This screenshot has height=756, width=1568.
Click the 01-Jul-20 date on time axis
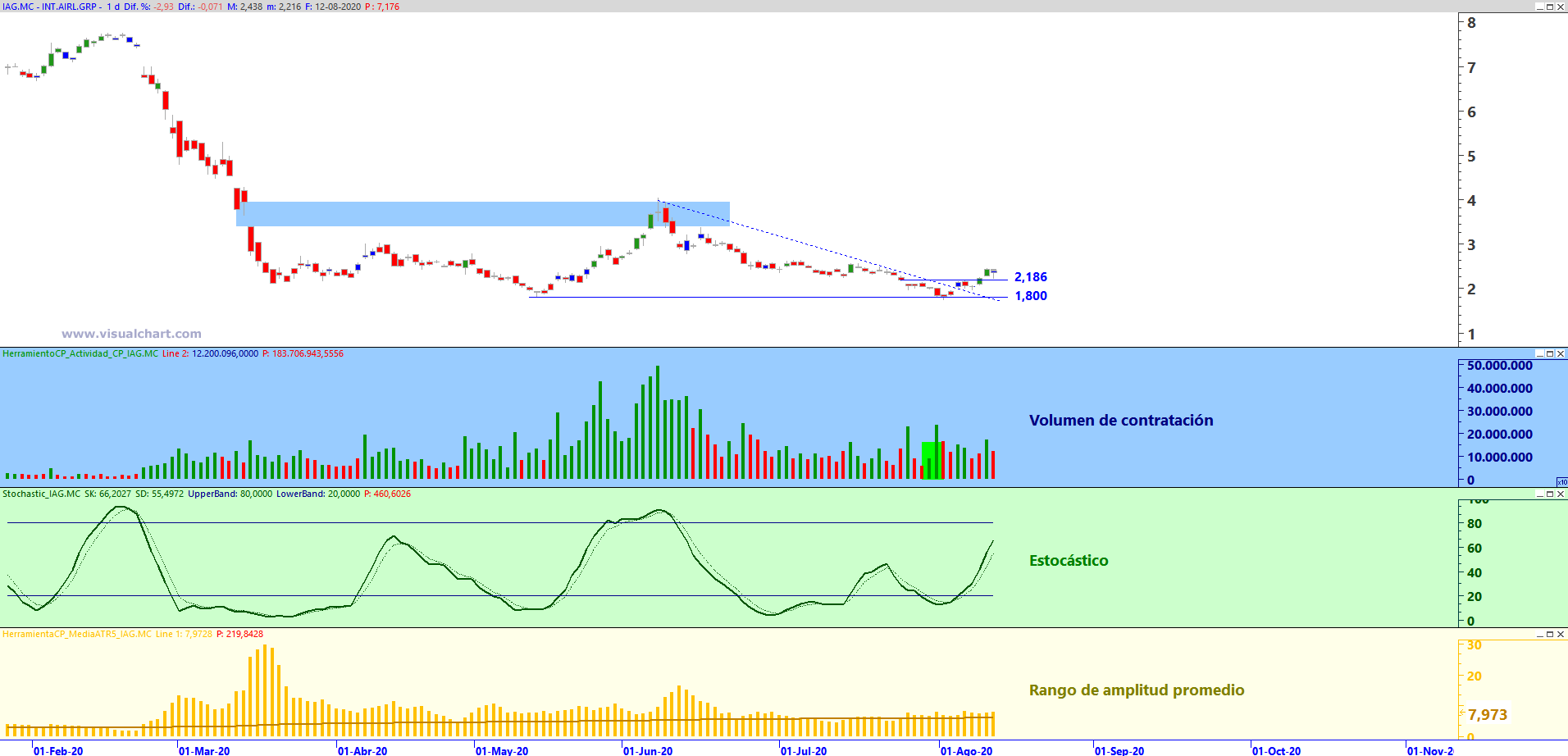[804, 750]
